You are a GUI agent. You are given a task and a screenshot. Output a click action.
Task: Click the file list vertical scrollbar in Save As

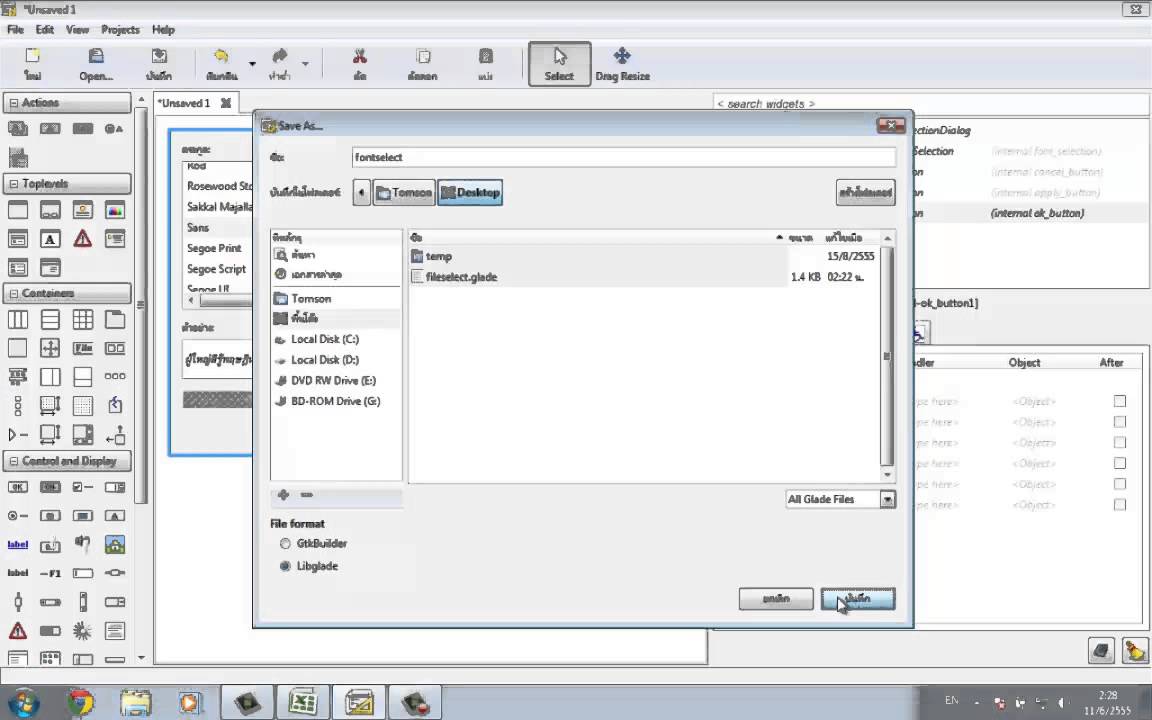click(x=887, y=356)
